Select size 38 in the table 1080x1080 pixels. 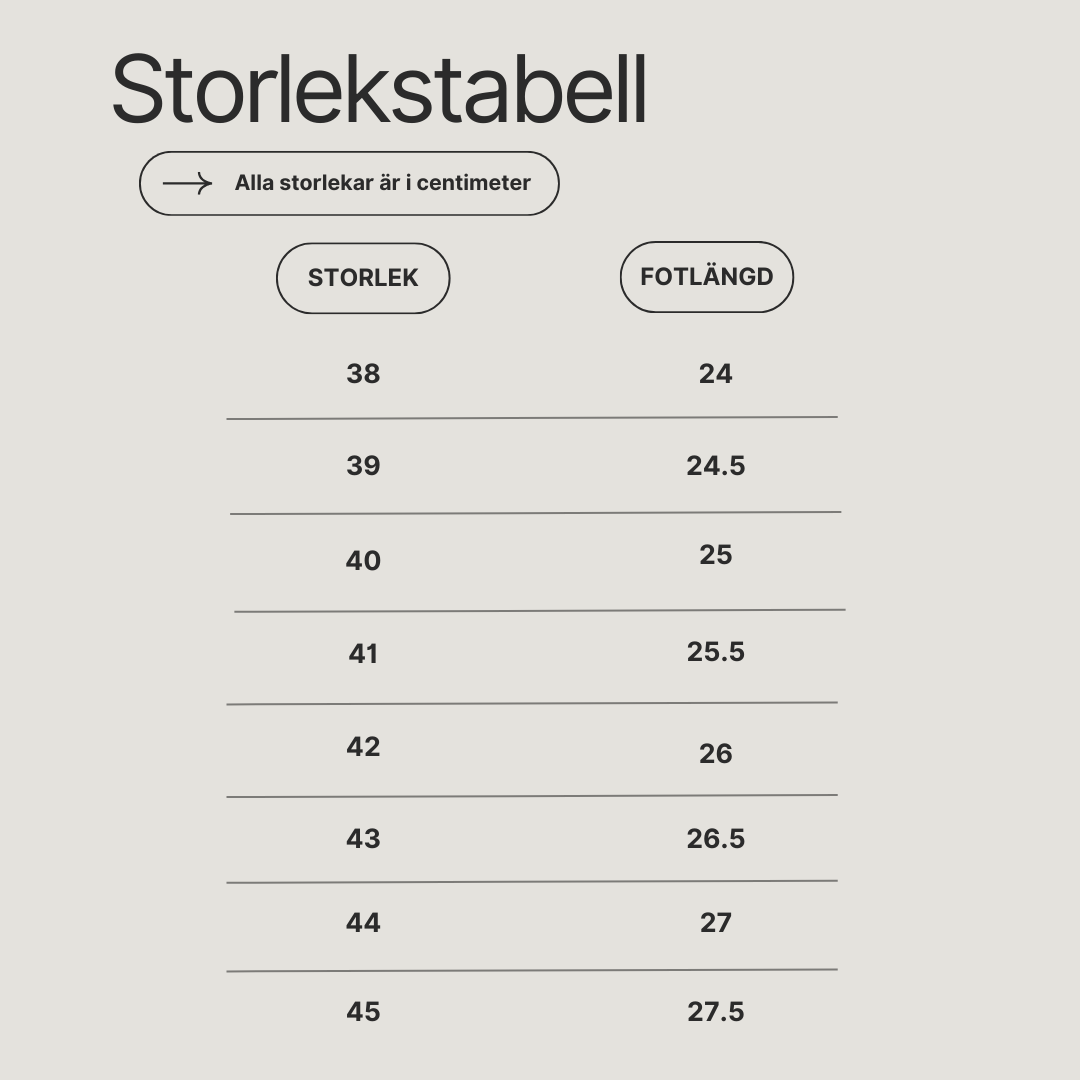point(363,374)
